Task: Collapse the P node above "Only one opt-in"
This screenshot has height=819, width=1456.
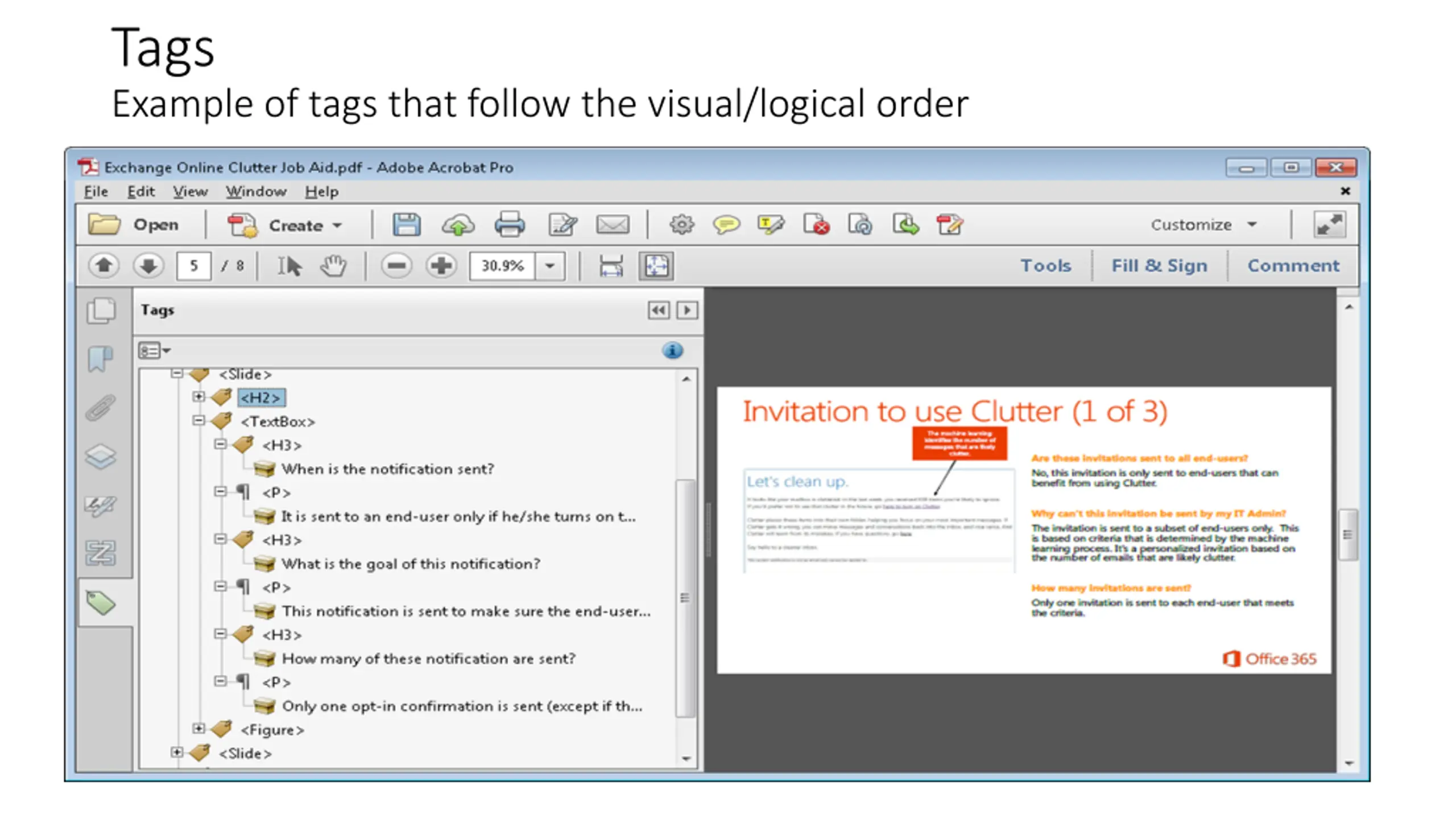Action: pyautogui.click(x=220, y=681)
